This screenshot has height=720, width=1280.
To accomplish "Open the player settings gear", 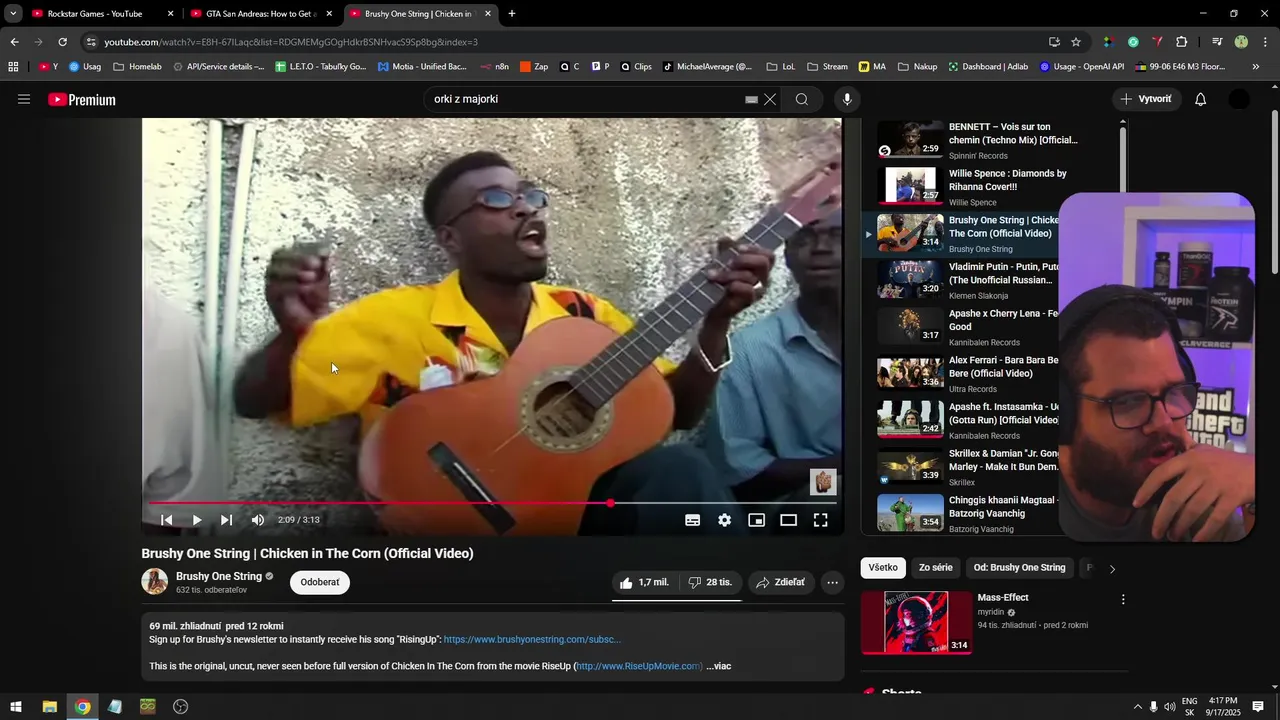I will pyautogui.click(x=725, y=520).
